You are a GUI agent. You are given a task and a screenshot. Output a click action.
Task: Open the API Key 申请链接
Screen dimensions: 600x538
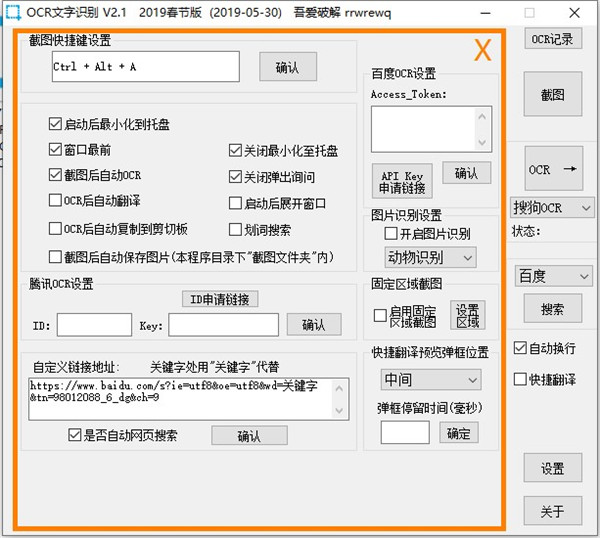pos(402,181)
